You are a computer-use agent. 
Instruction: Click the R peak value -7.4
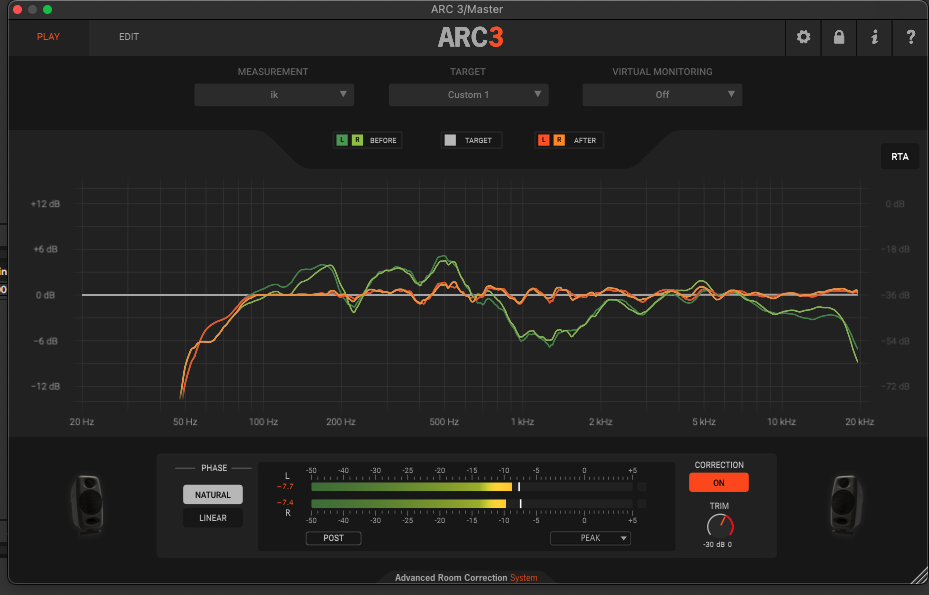285,503
